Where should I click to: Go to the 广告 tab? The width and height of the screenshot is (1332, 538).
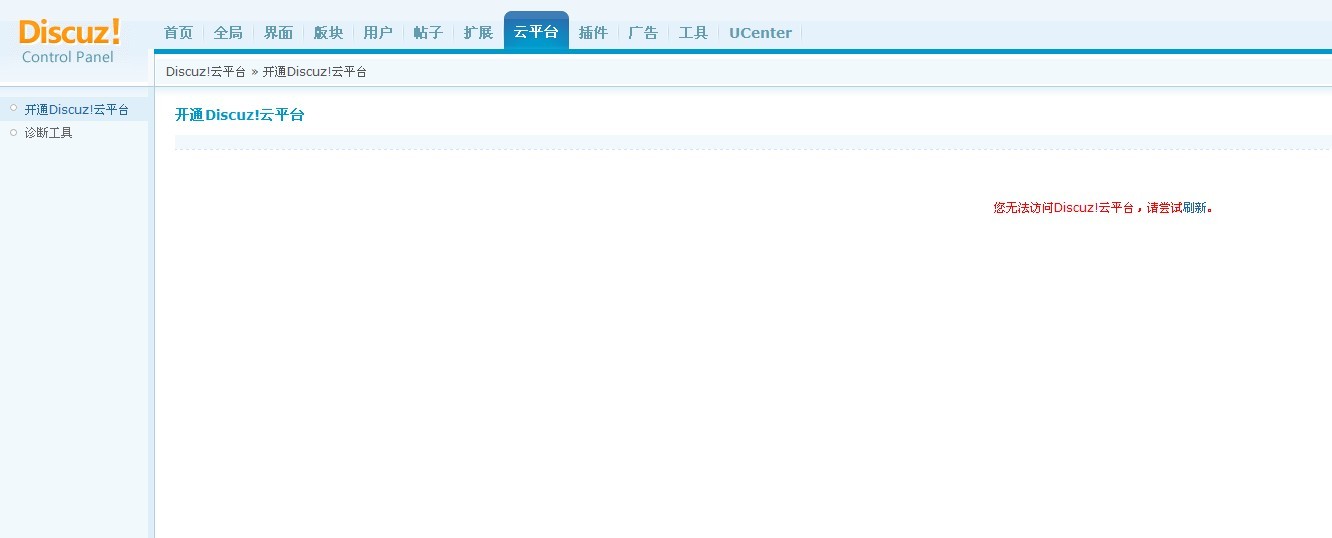643,32
